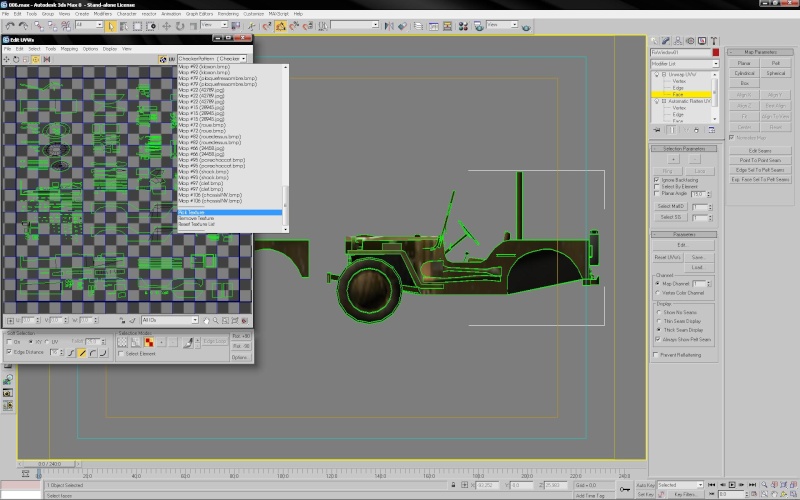Click the Point To Point Seam button

pos(760,160)
